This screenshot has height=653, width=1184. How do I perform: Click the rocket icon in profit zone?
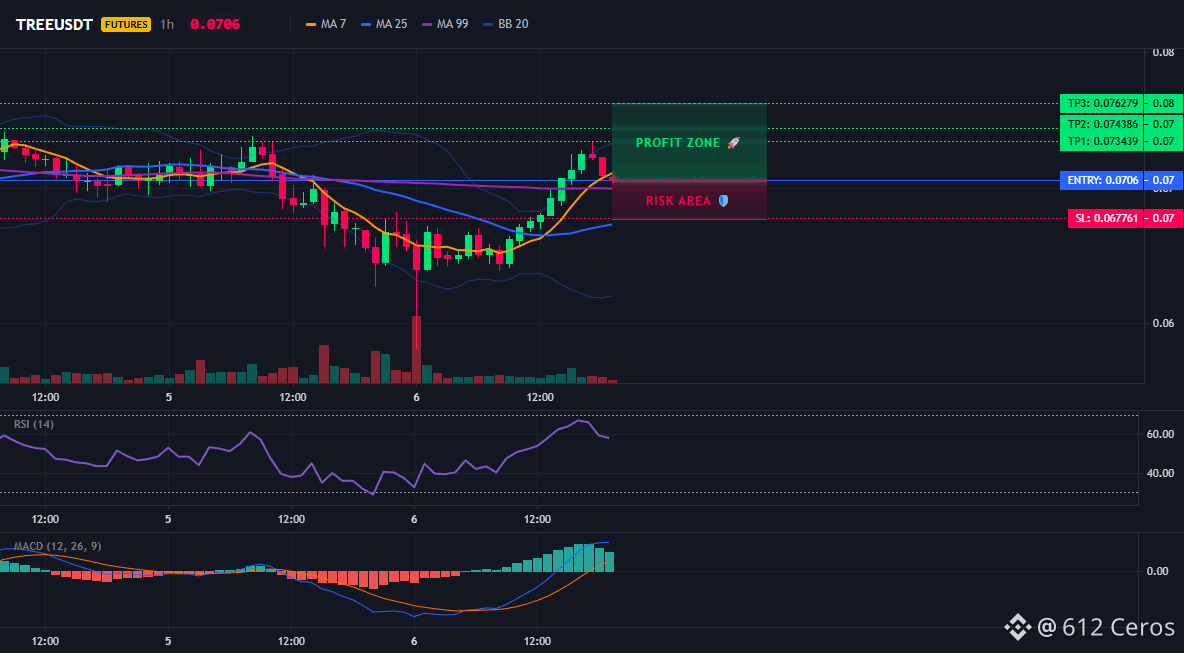coord(733,143)
